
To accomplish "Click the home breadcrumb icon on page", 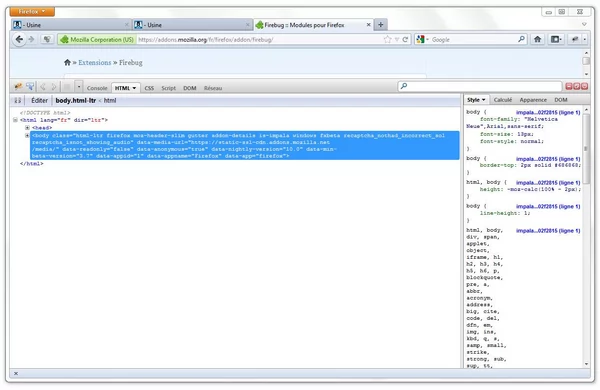I will [67, 62].
